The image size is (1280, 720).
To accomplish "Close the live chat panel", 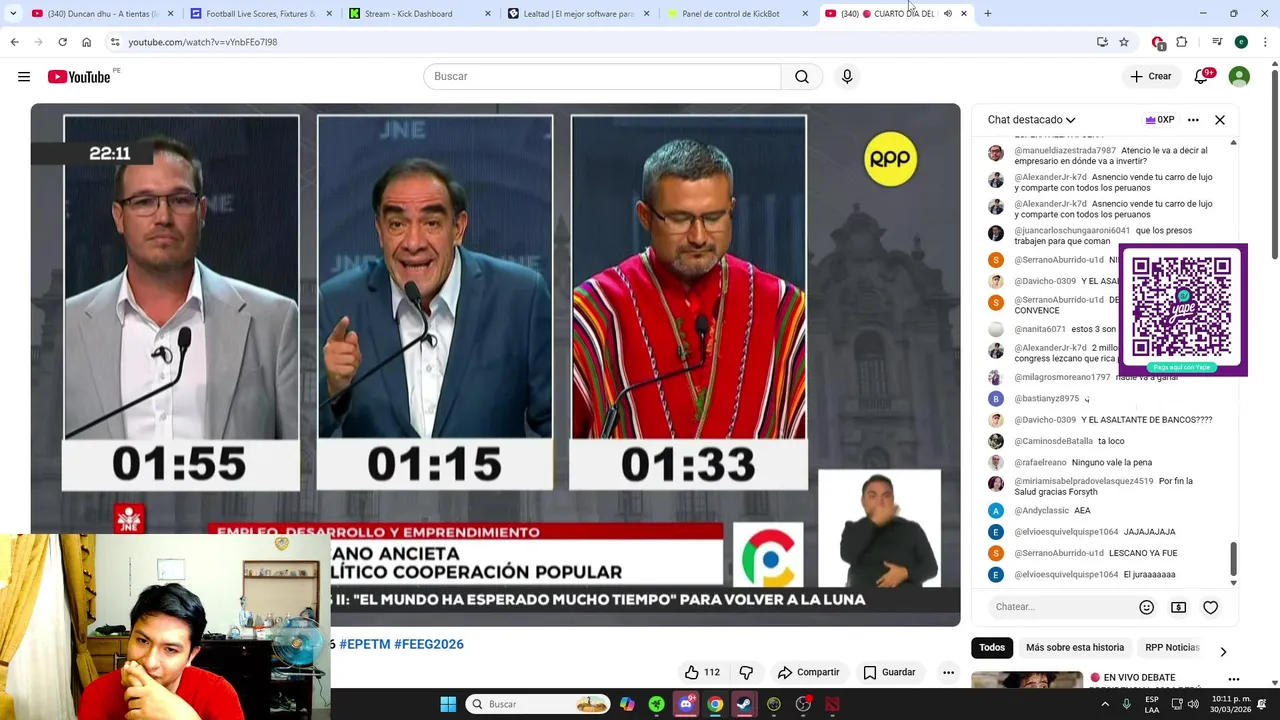I will pos(1220,120).
